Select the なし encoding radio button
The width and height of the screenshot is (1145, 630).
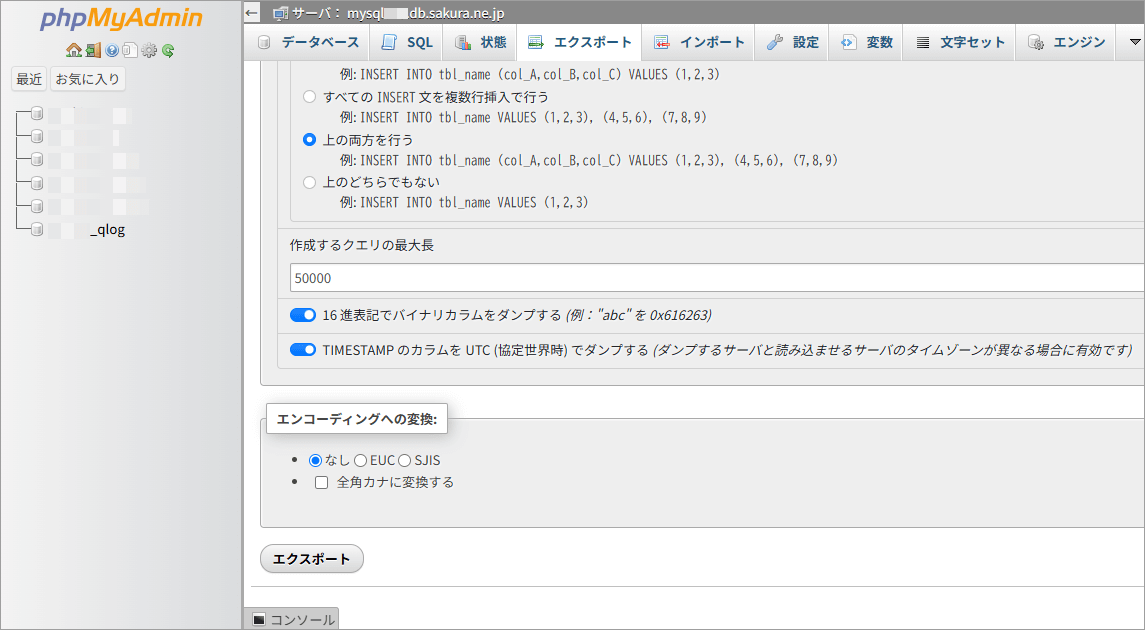(315, 460)
